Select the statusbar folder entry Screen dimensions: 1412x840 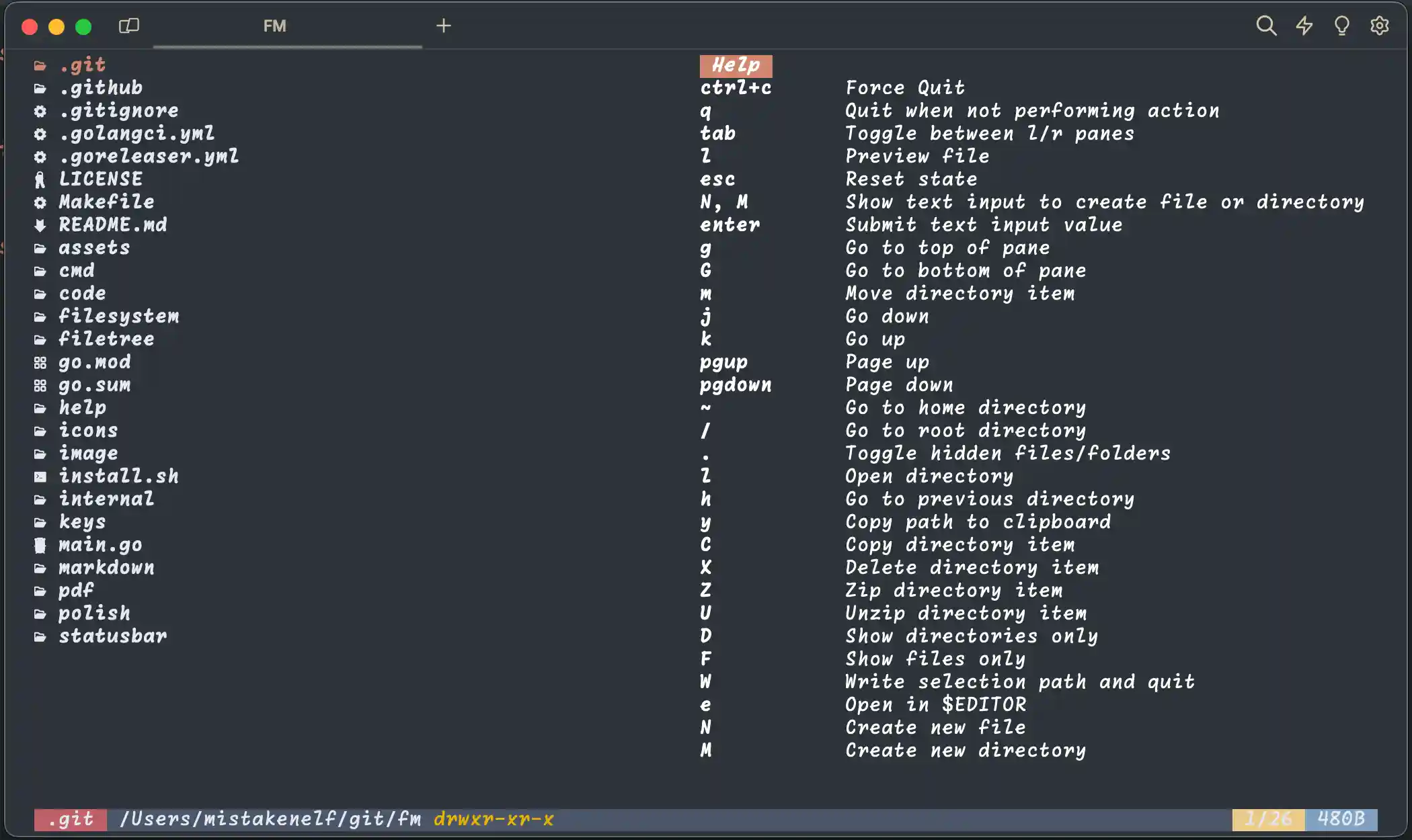[112, 636]
